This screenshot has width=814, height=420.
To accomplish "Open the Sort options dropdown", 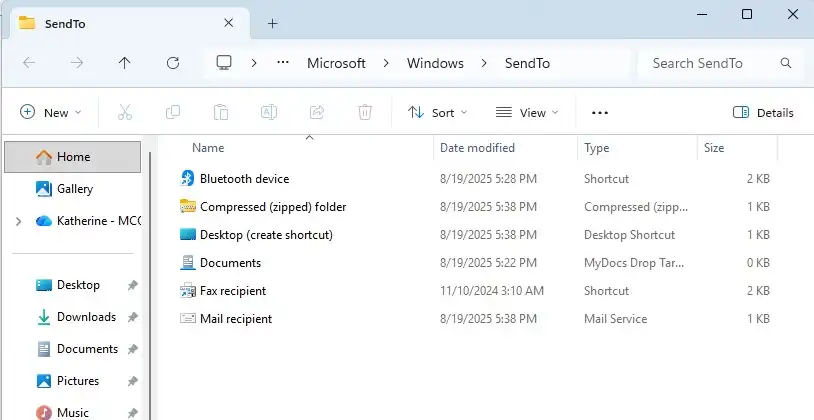I will [x=438, y=113].
